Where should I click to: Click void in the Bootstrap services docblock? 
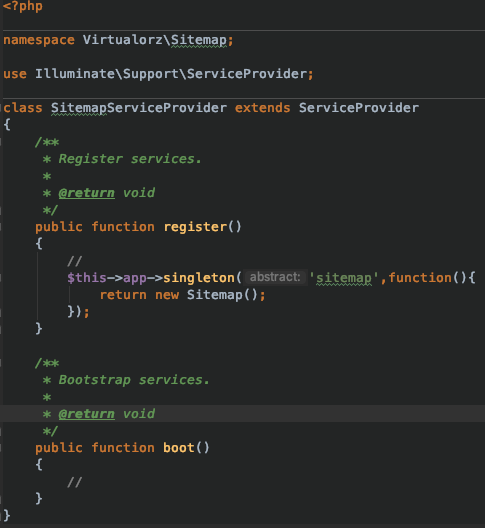(139, 414)
